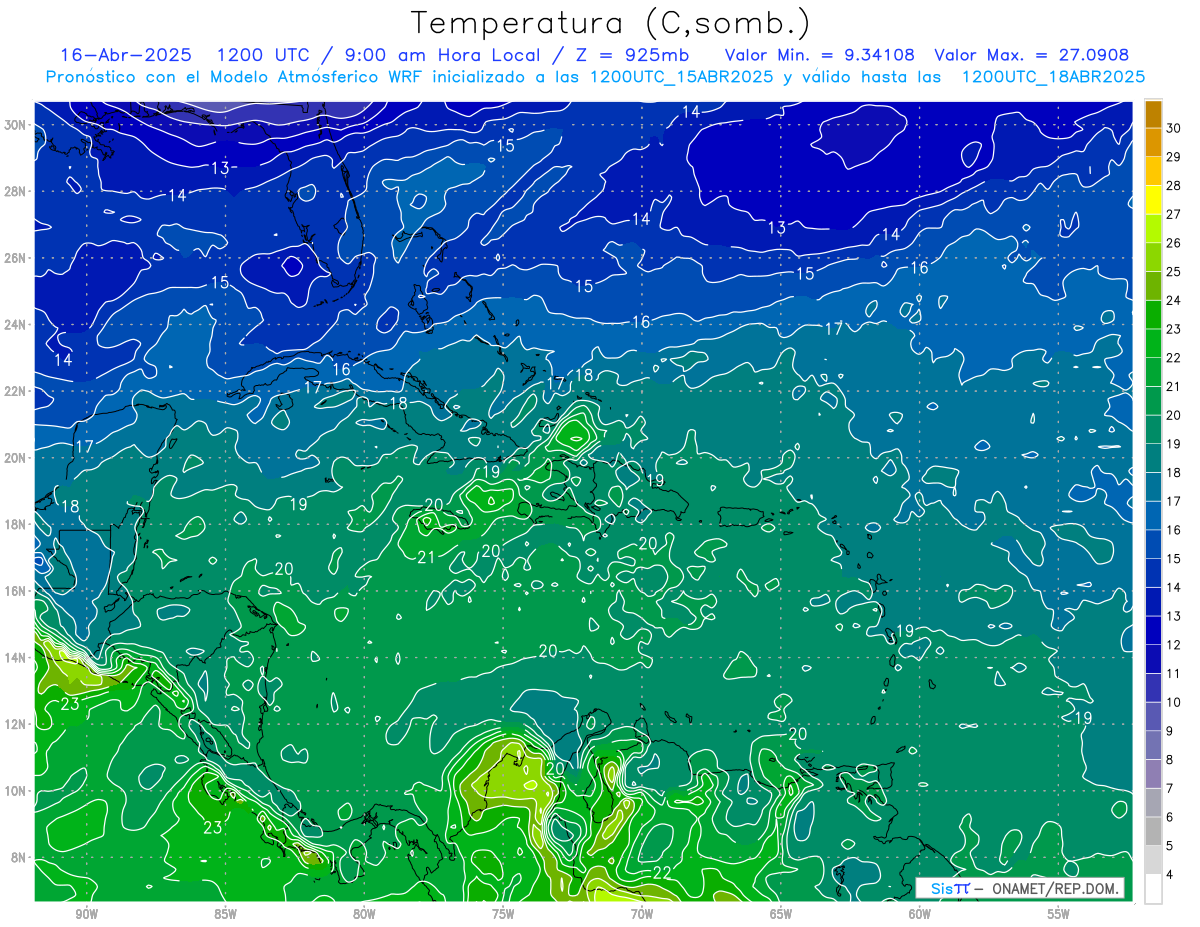Click the "60W" longitude axis label
This screenshot has width=1200, height=927.
[x=919, y=915]
